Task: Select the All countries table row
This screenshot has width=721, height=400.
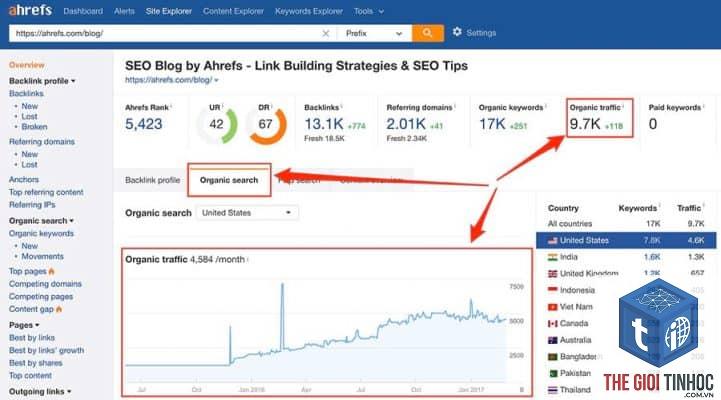Action: (626, 224)
